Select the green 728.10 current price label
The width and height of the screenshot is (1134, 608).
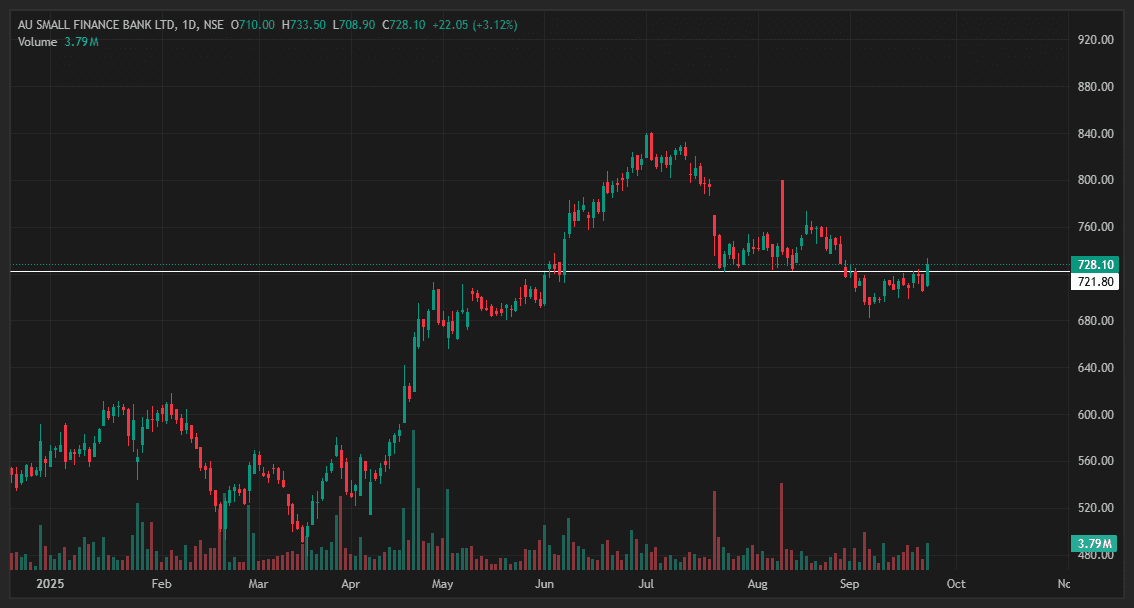[1095, 265]
